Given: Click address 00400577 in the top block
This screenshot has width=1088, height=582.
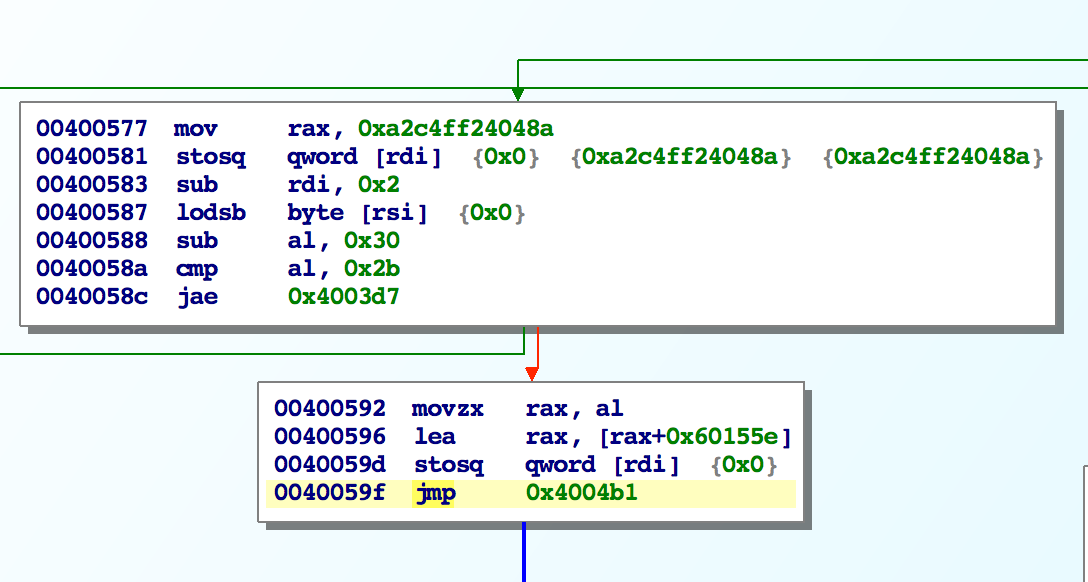Looking at the screenshot, I should 91,129.
